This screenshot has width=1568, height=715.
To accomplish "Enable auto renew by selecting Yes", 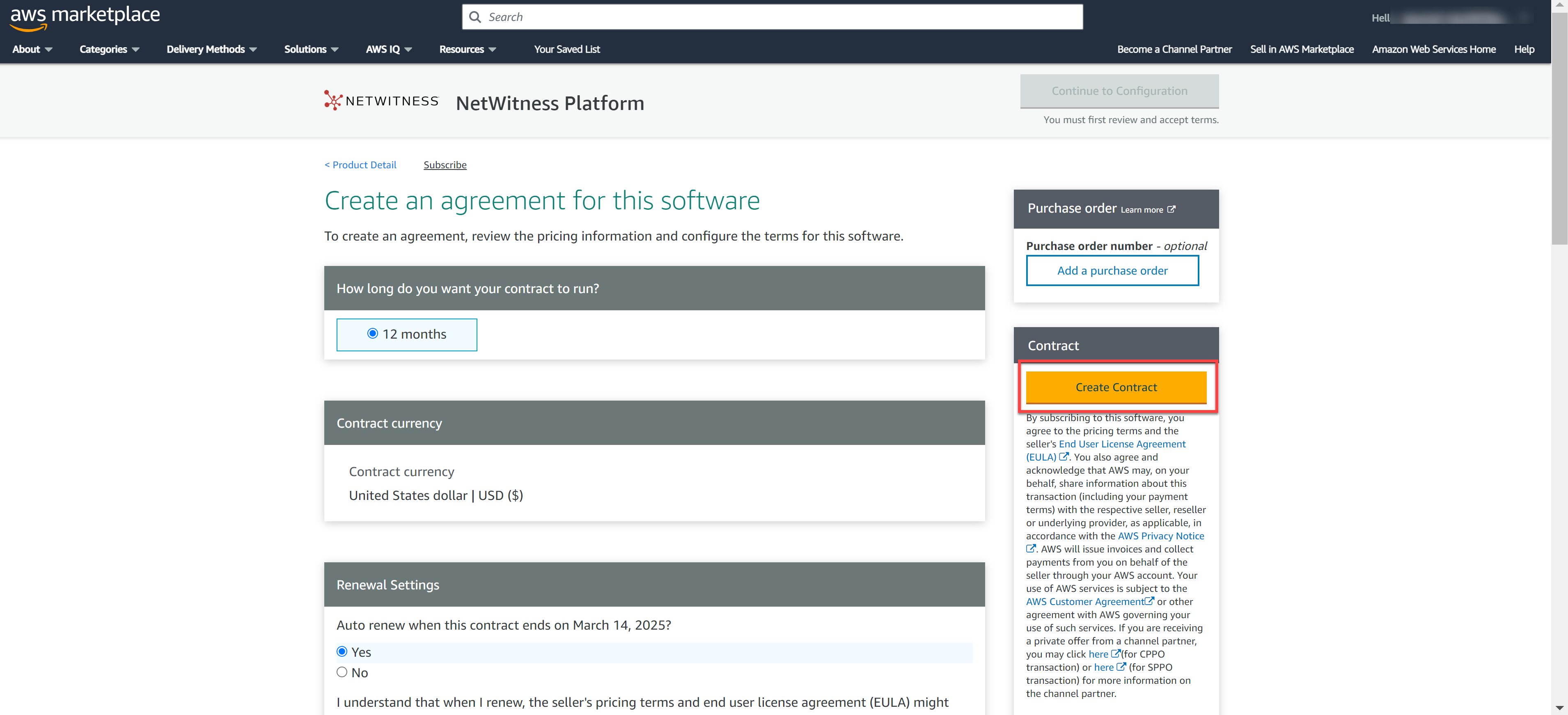I will pos(342,651).
